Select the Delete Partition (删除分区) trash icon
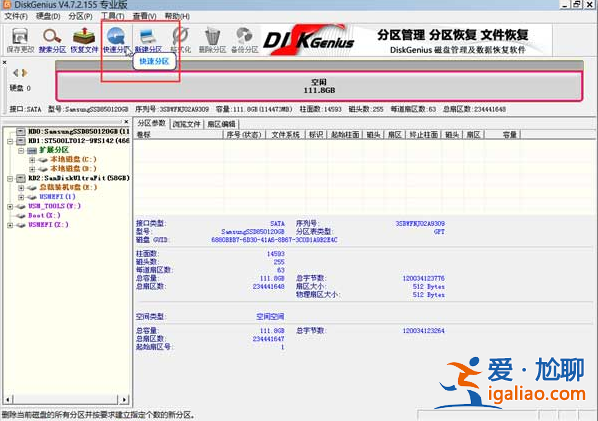 (x=212, y=40)
